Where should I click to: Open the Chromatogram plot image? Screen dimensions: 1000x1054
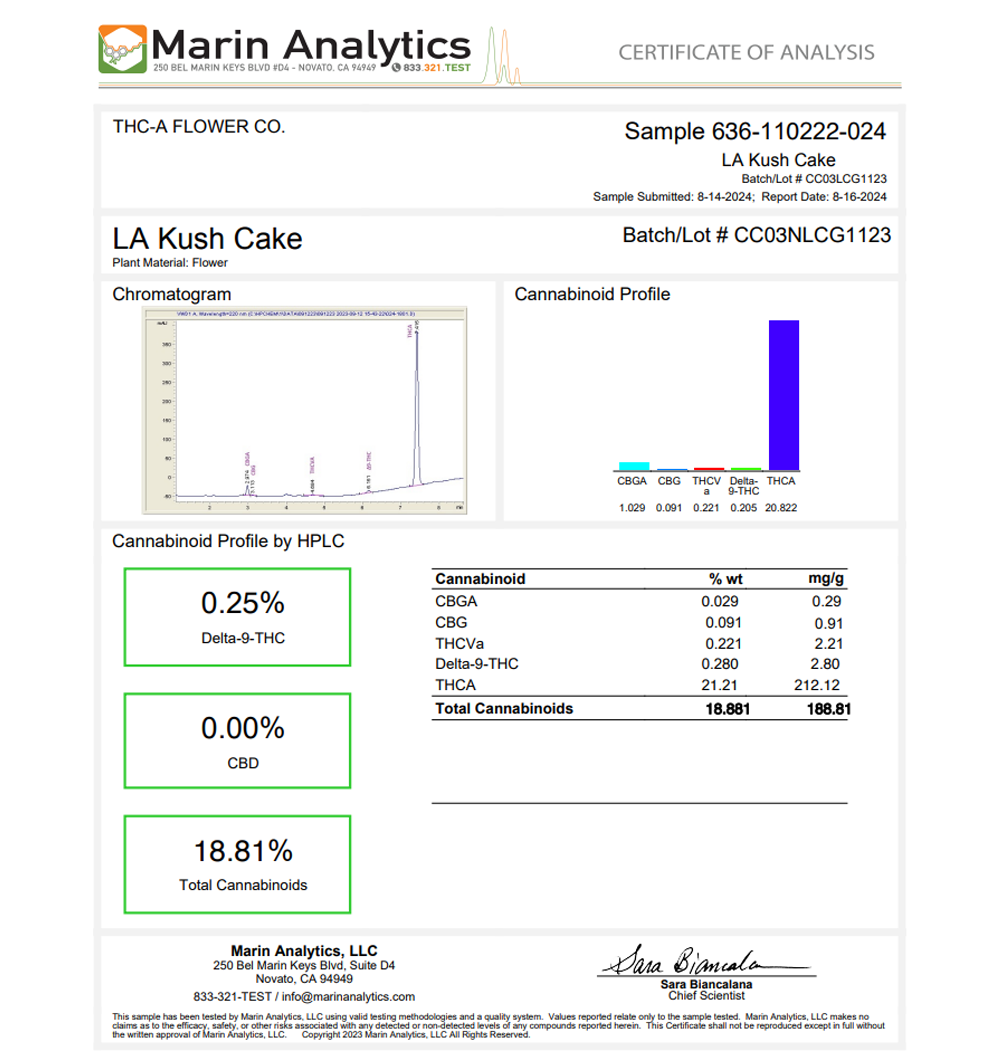pos(305,410)
